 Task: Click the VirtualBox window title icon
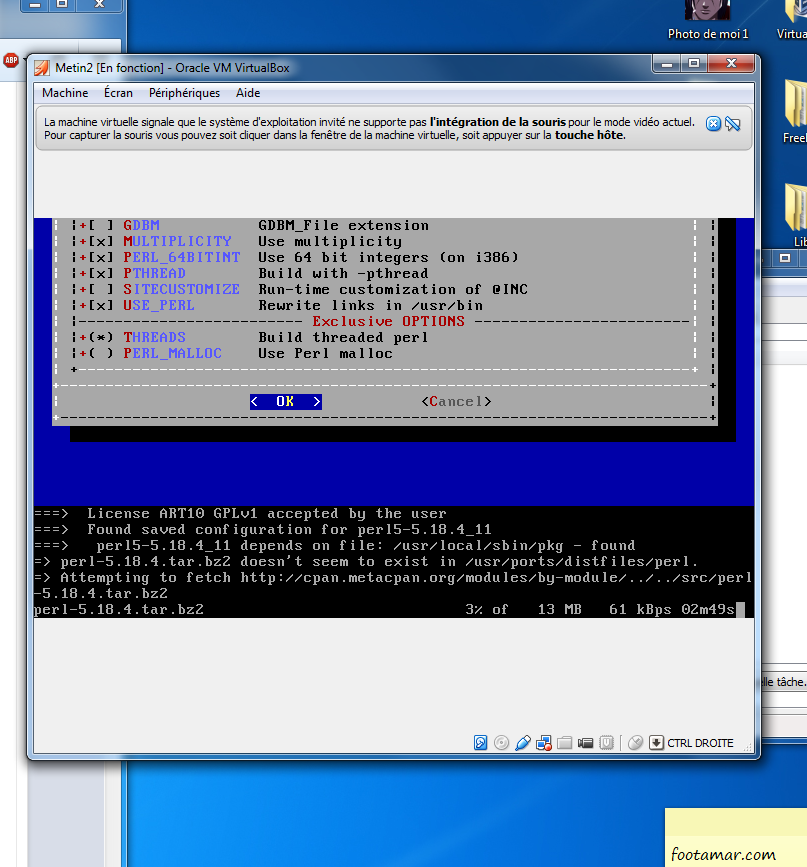pos(42,67)
